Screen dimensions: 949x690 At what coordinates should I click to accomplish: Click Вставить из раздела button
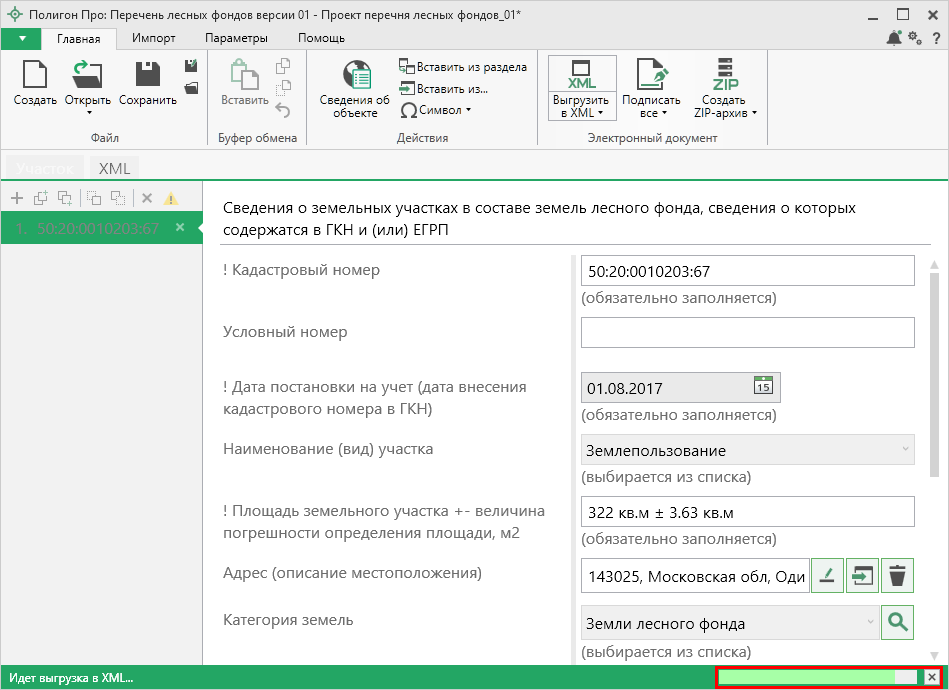click(x=463, y=67)
